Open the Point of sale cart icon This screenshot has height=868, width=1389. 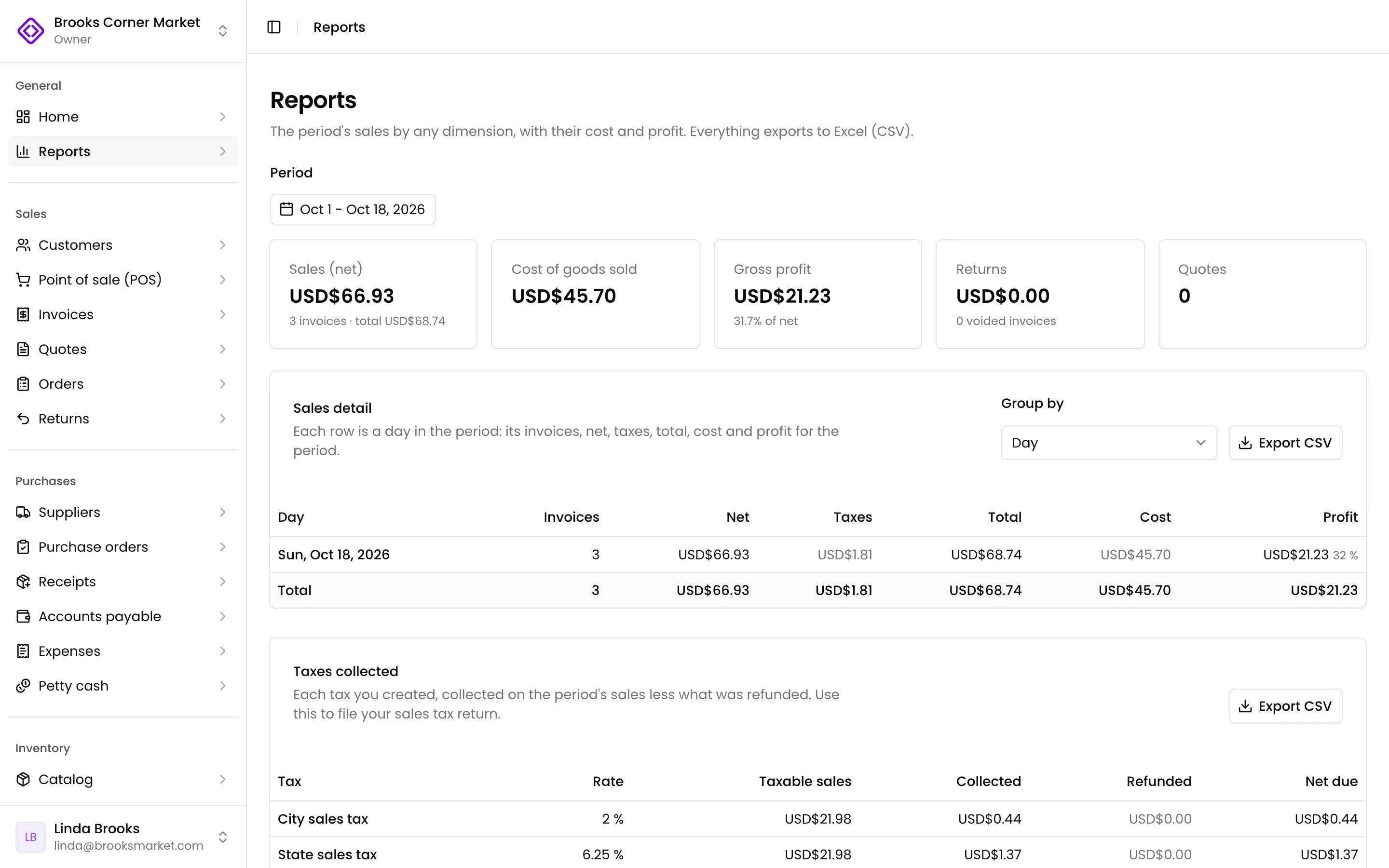click(x=23, y=280)
